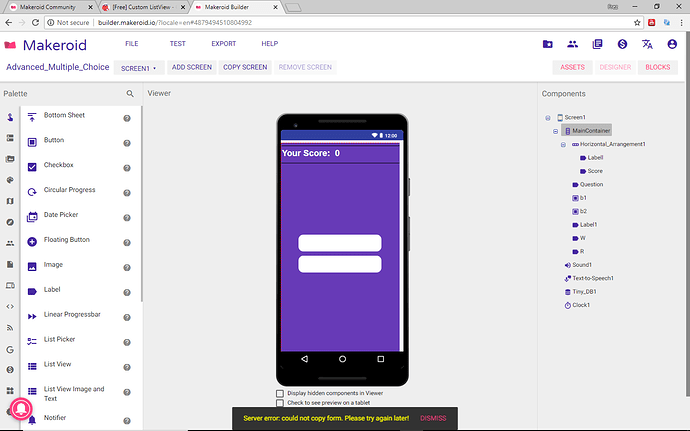Select the Social people category in palette sidebar

click(x=10, y=243)
